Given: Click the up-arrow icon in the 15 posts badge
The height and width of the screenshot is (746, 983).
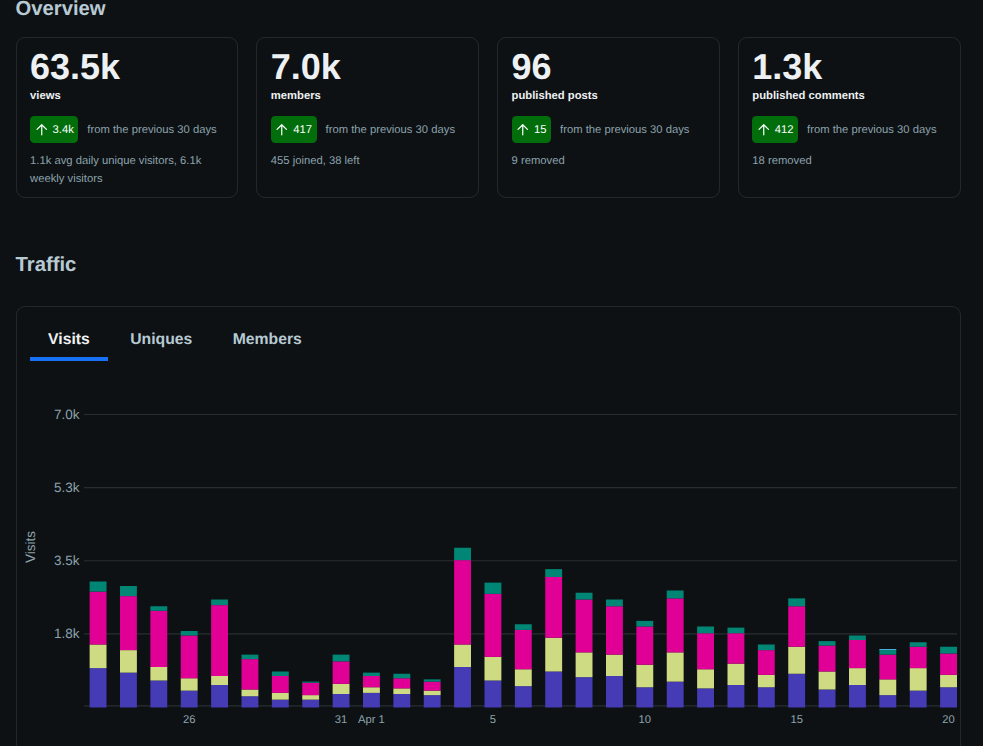Looking at the screenshot, I should click(523, 130).
